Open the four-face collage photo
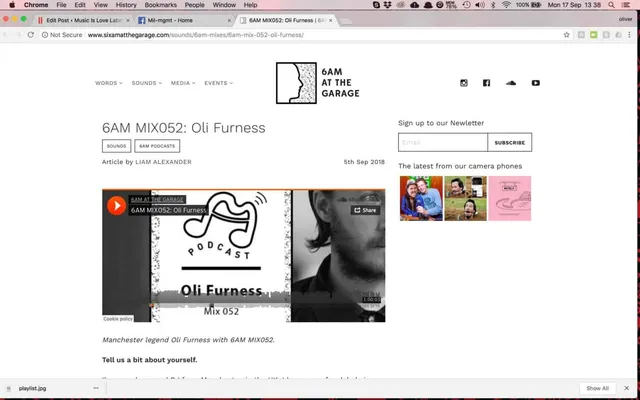This screenshot has width=640, height=400. click(x=465, y=198)
